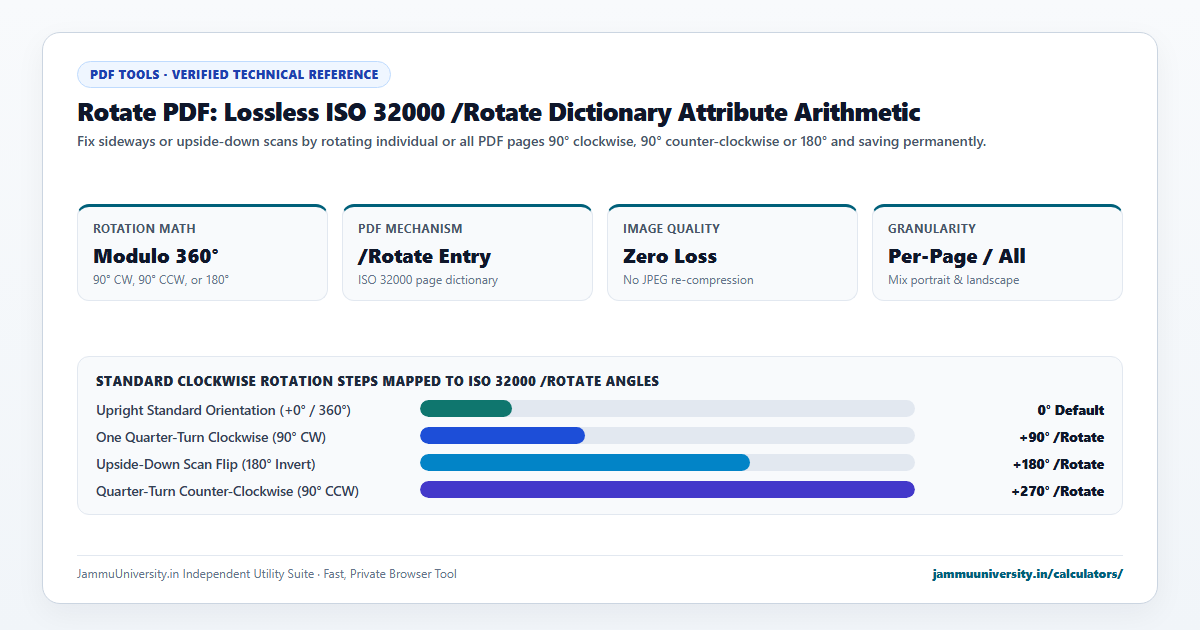Select the "Quarter-Turn Counter-Clockwise (90° CCW)" row label

227,491
